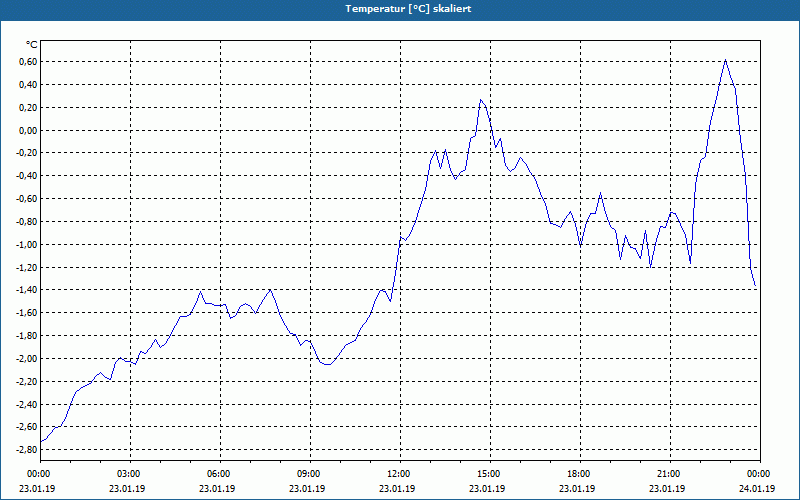Select the -1,40 y-axis label
Screen dimensions: 800x500
pos(27,290)
